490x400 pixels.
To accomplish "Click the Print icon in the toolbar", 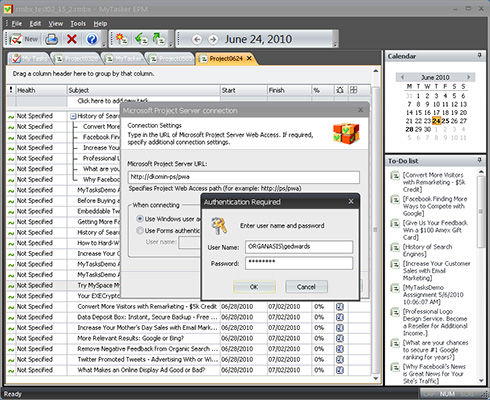I will (x=52, y=39).
